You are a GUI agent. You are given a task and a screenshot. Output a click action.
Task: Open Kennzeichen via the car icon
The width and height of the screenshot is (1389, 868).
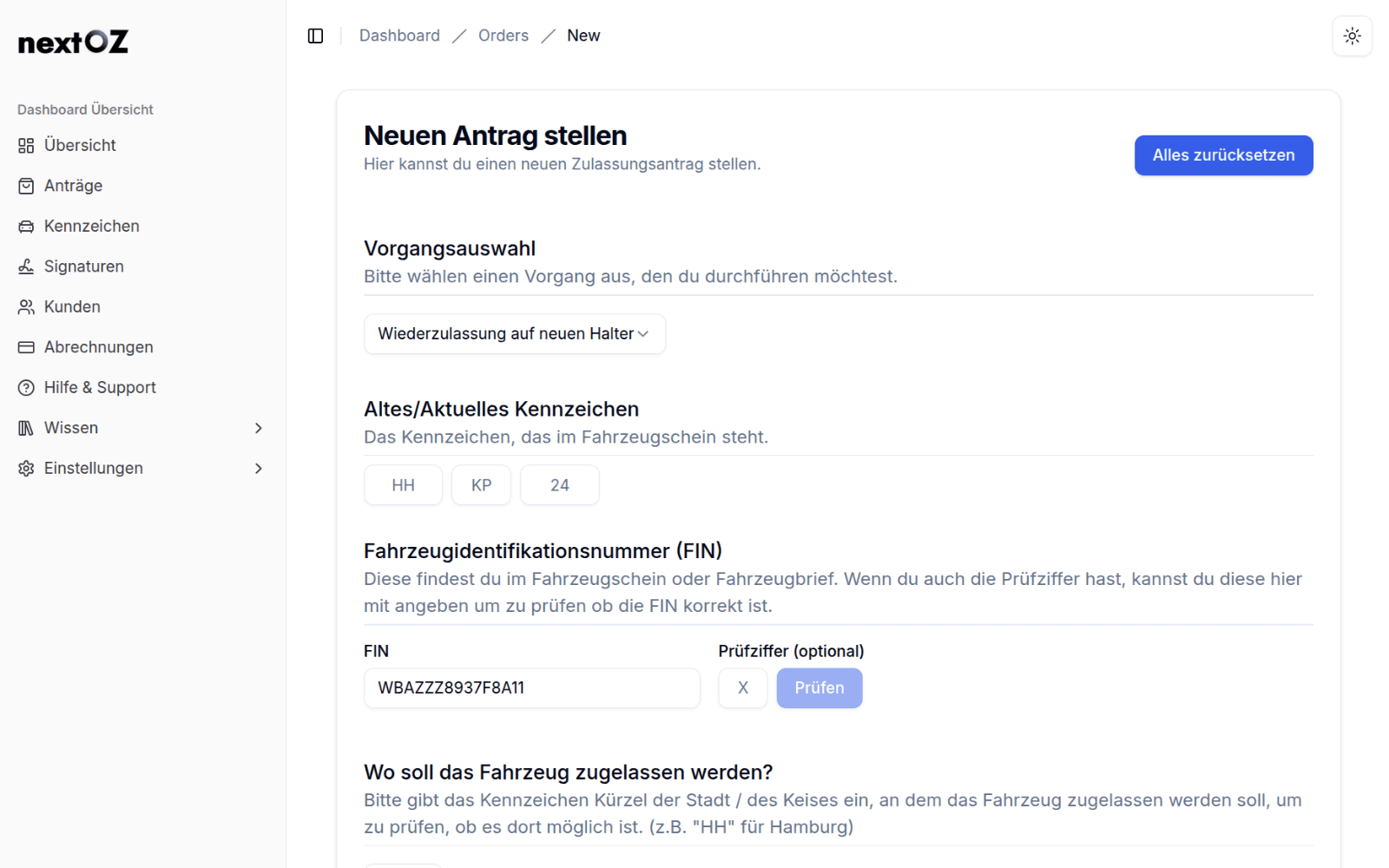tap(26, 226)
